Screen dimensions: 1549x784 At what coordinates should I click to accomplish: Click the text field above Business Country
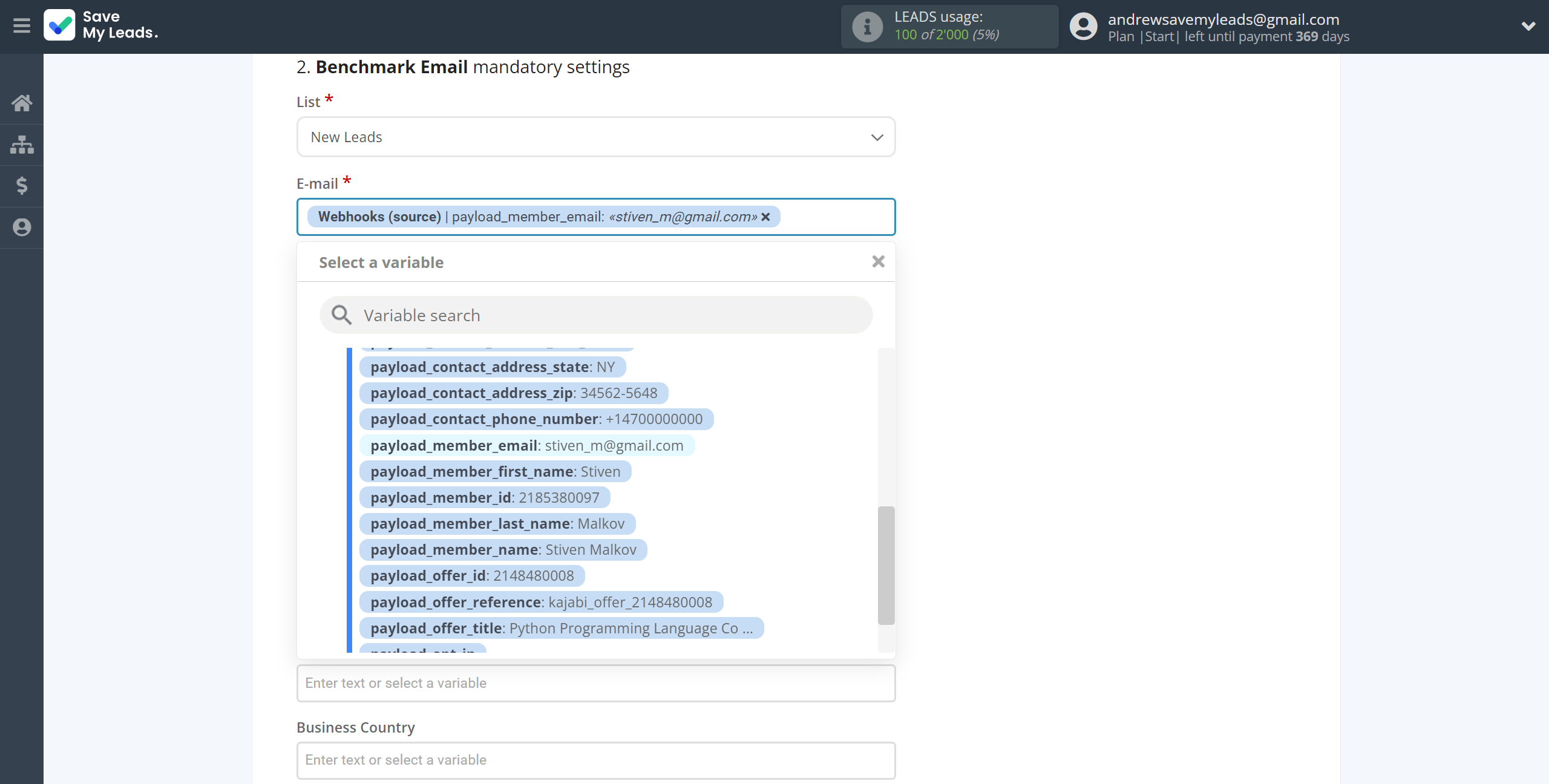[x=596, y=684]
